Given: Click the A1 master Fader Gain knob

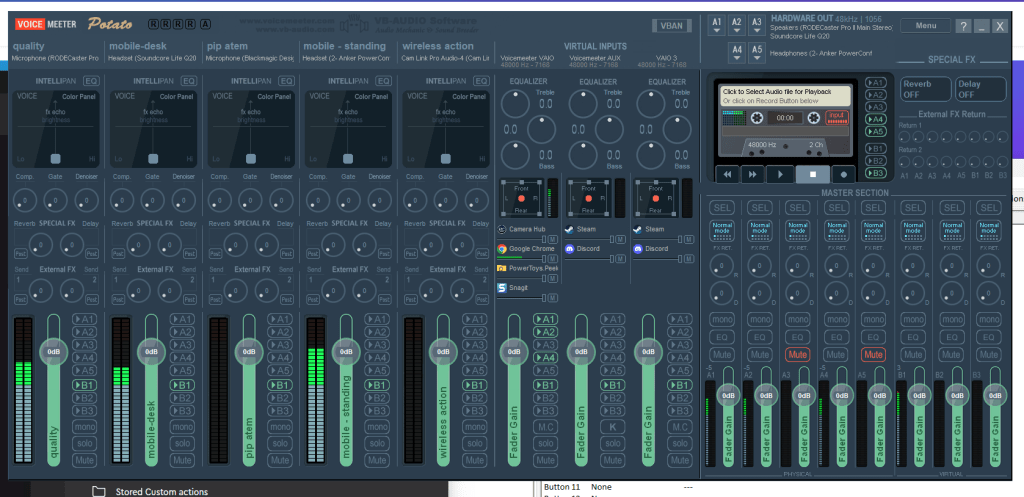Looking at the screenshot, I should [x=728, y=394].
